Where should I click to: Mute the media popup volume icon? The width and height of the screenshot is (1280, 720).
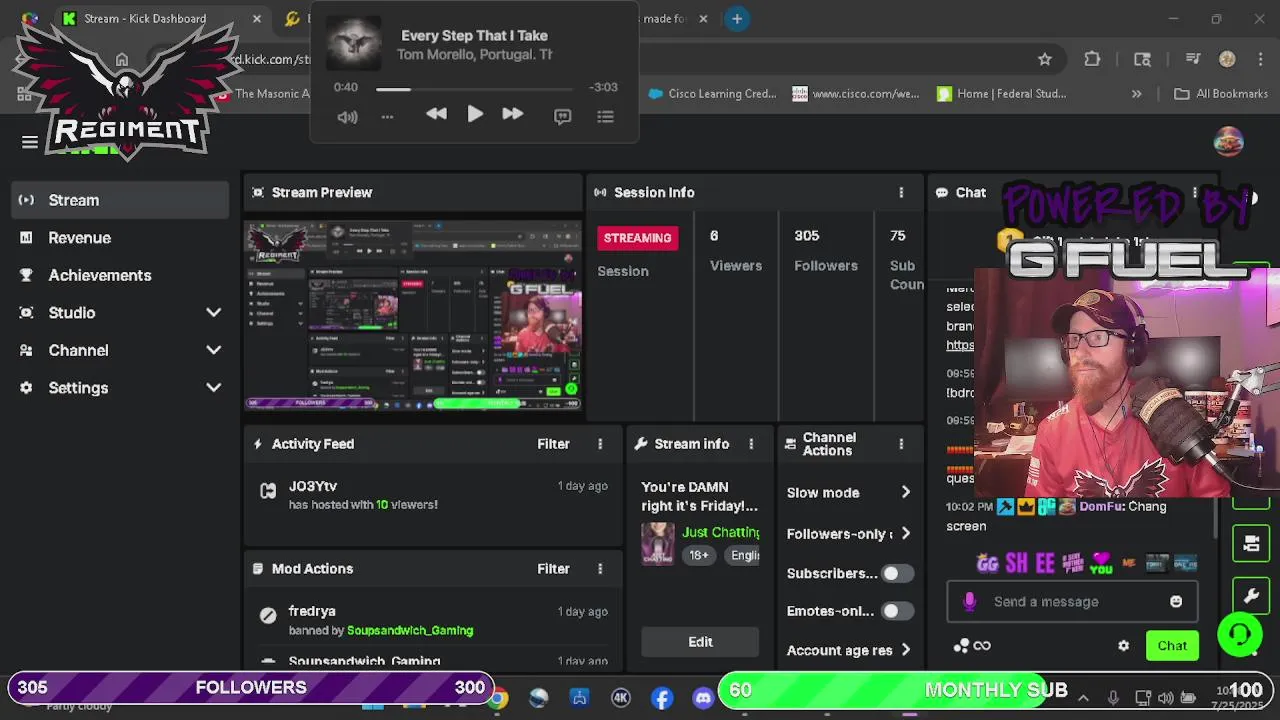coord(347,117)
